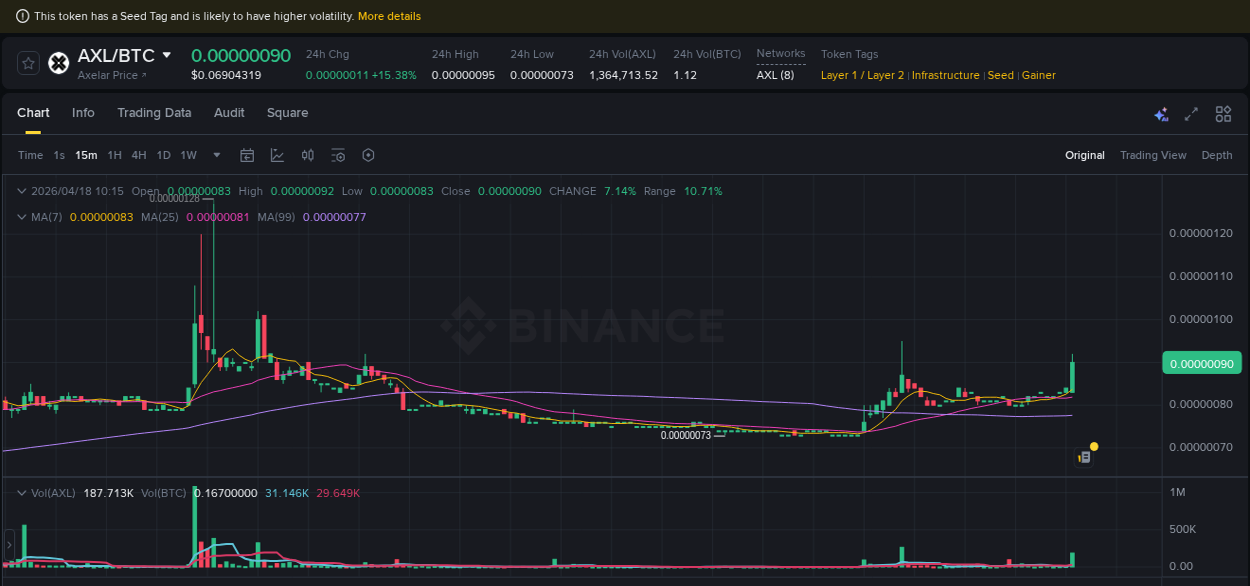Open the Trading Data tab
1250x586 pixels.
[154, 113]
